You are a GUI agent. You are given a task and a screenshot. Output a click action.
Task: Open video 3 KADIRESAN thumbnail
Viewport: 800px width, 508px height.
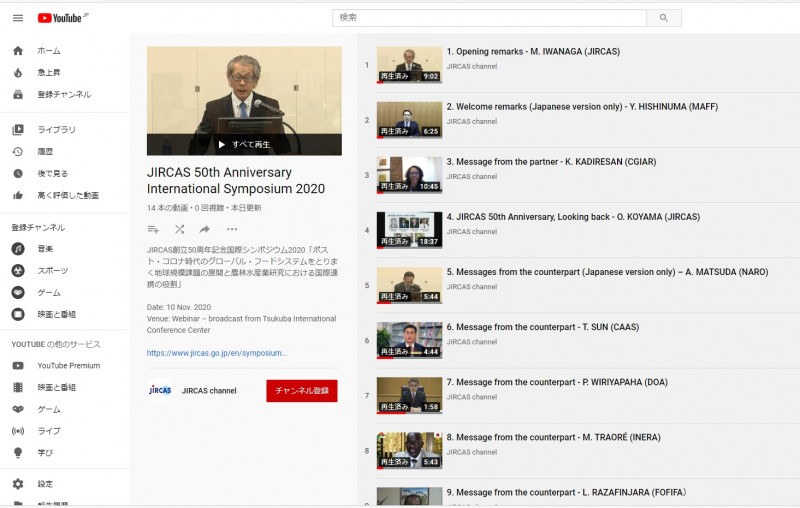coord(409,175)
